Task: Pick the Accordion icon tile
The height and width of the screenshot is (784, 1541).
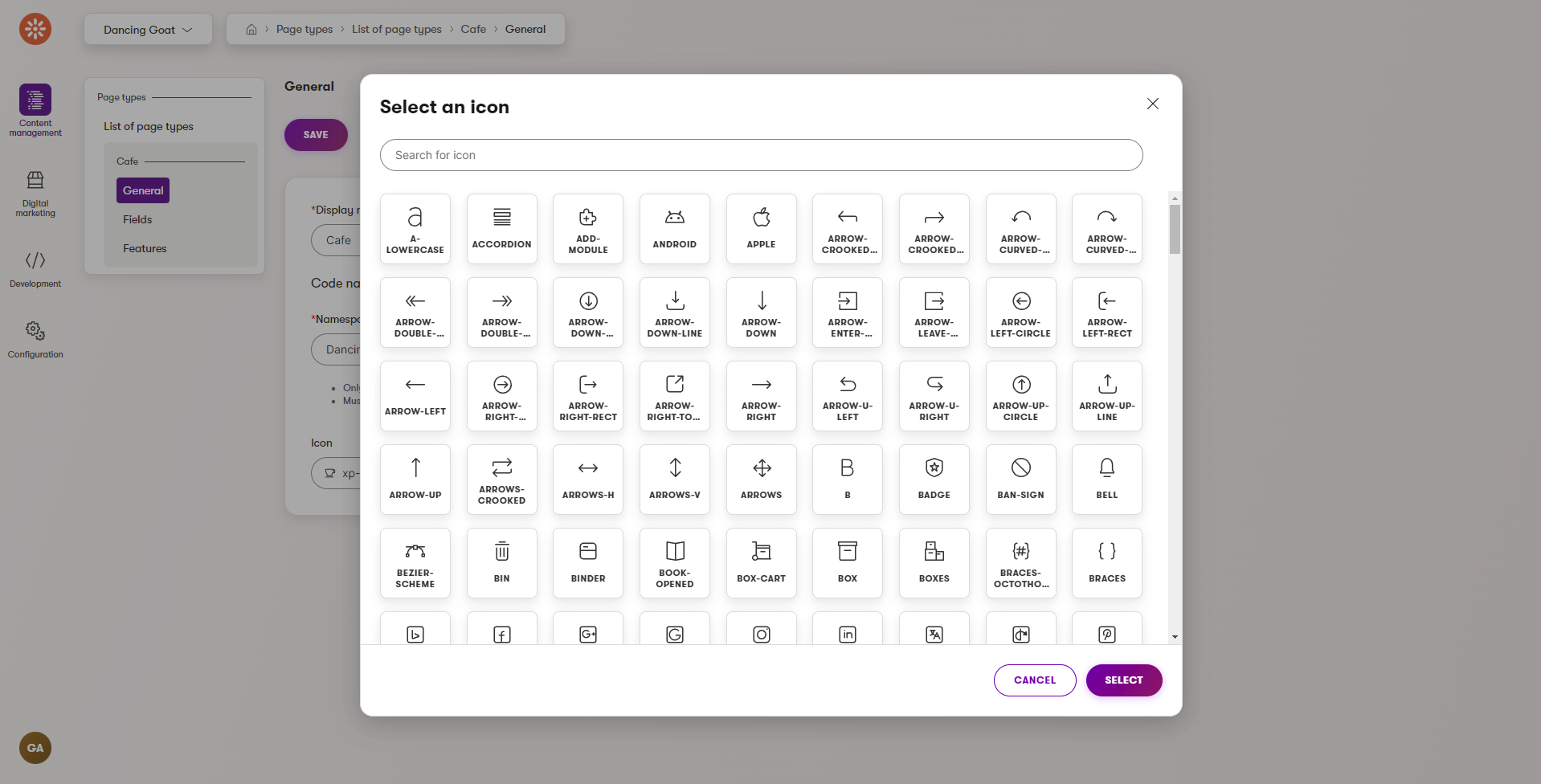Action: (501, 229)
